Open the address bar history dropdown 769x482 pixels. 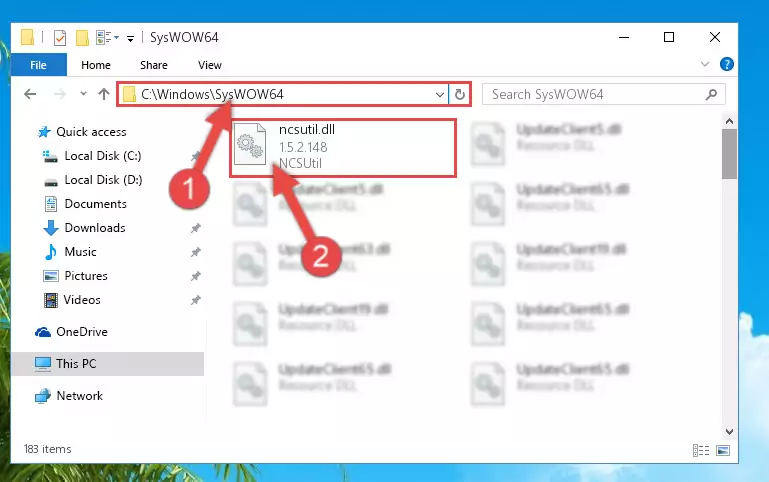[x=439, y=95]
